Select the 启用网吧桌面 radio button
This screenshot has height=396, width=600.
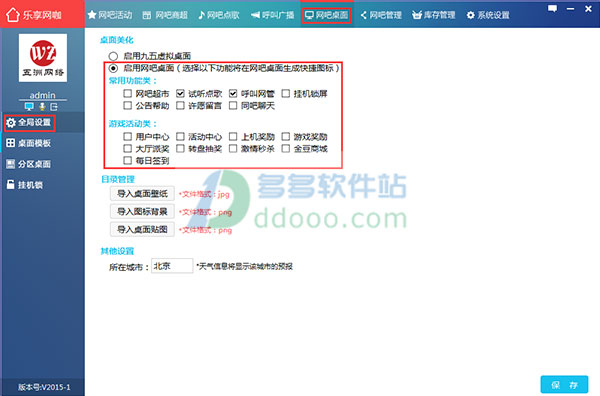[x=113, y=68]
